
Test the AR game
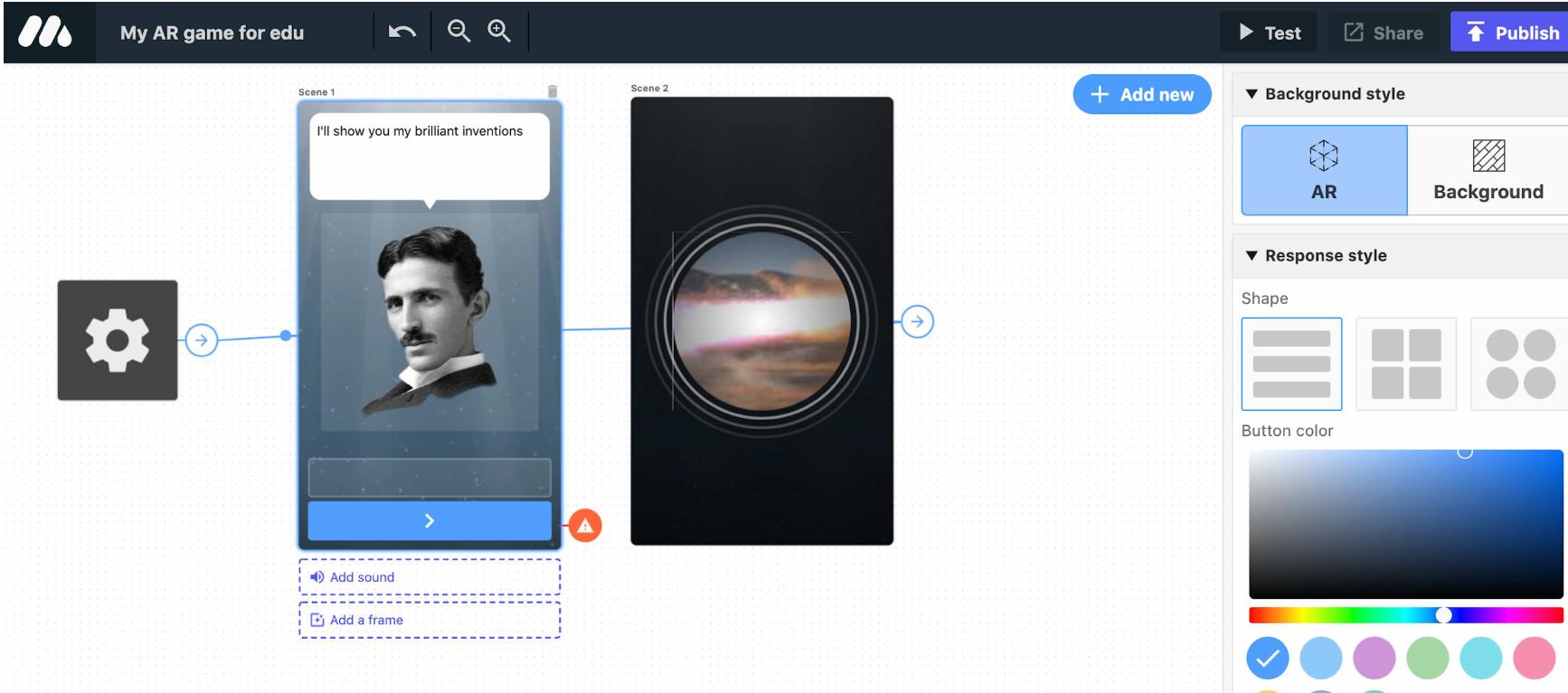coord(1269,33)
